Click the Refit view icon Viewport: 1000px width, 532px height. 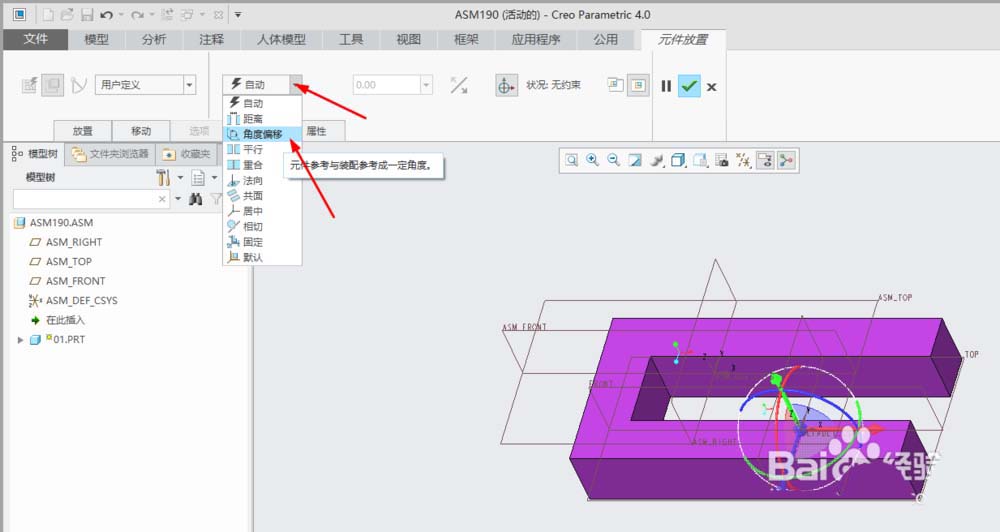tap(571, 160)
